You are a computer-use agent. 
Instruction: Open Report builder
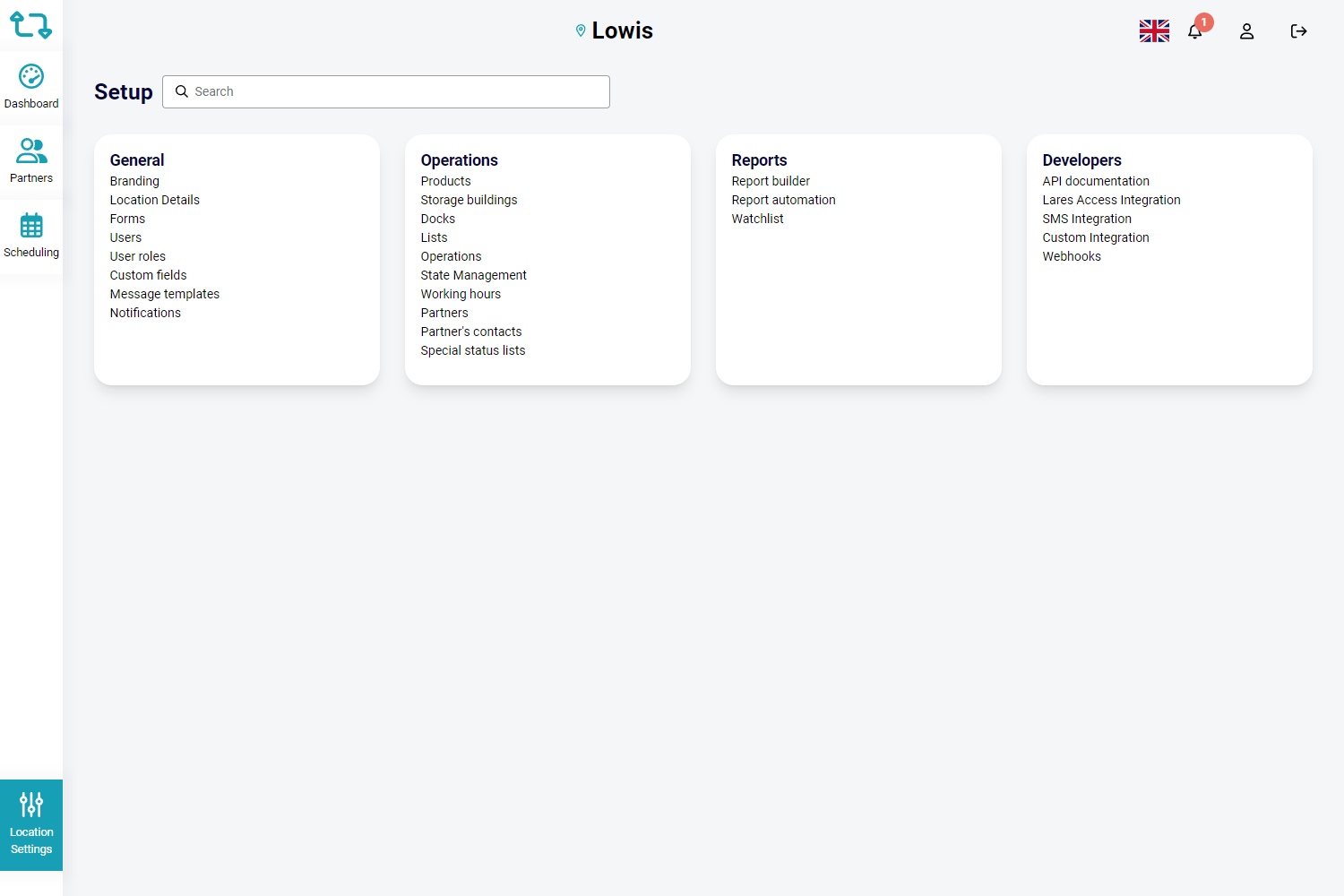point(771,181)
